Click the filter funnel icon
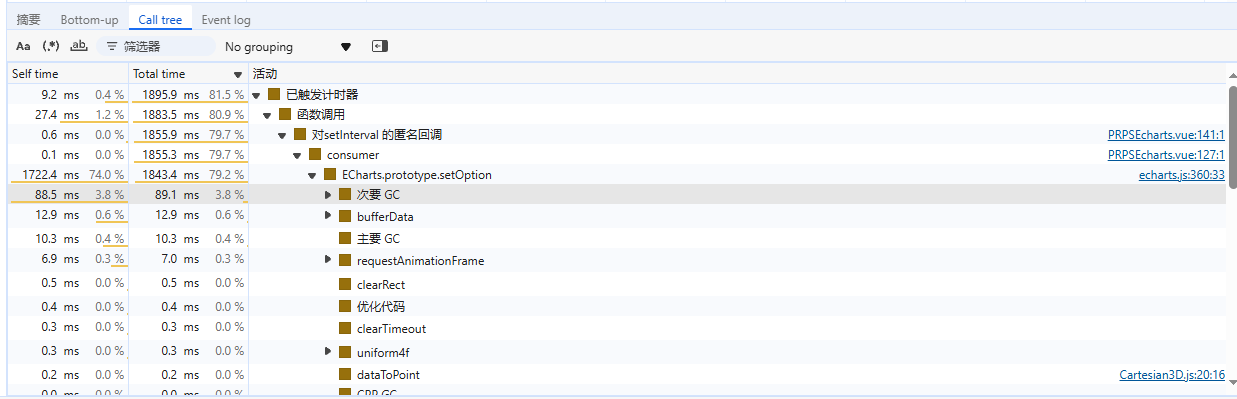The image size is (1237, 399). click(x=111, y=46)
